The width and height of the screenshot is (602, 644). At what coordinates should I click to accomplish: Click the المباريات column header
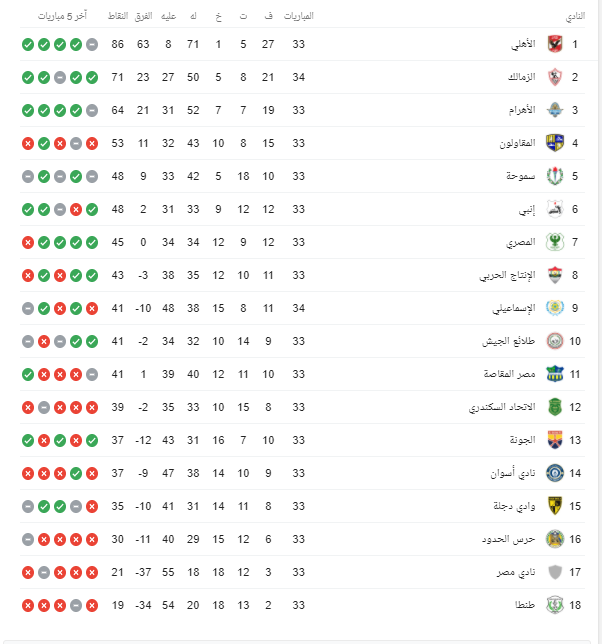[x=299, y=16]
